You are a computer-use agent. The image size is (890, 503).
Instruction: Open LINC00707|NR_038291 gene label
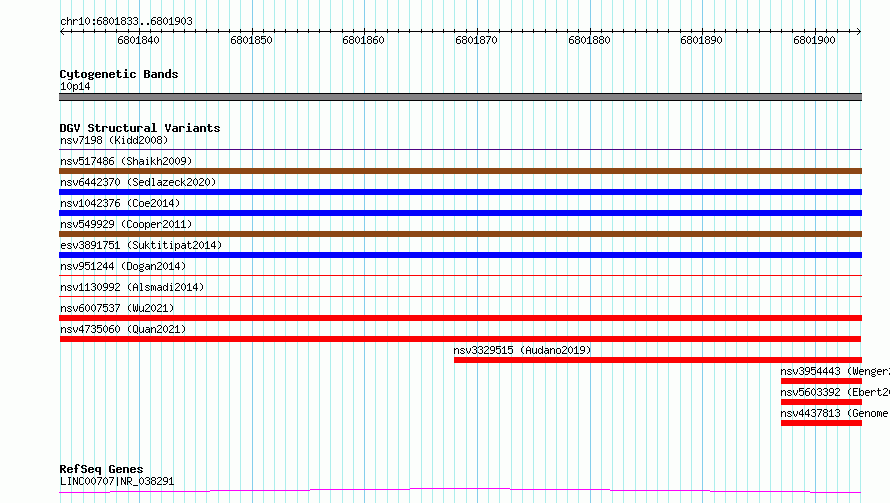117,481
